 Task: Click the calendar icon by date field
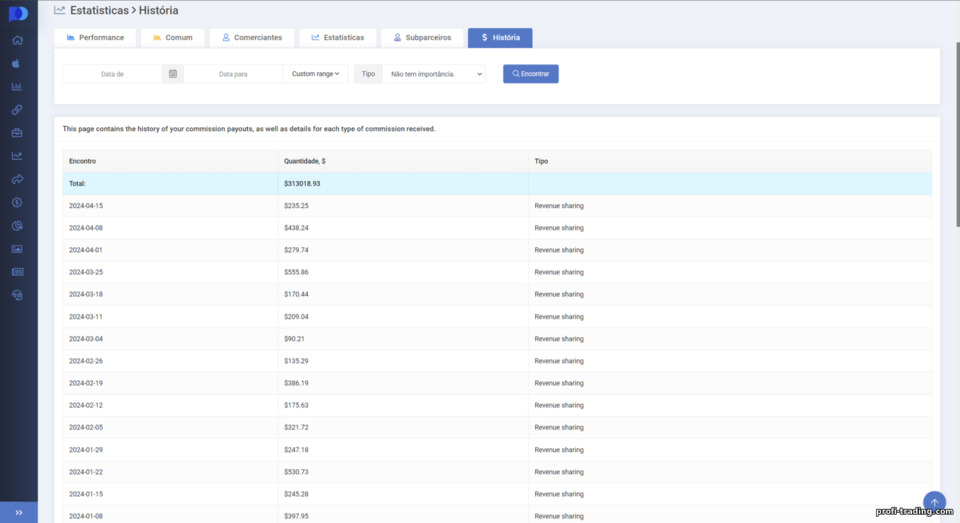[173, 73]
